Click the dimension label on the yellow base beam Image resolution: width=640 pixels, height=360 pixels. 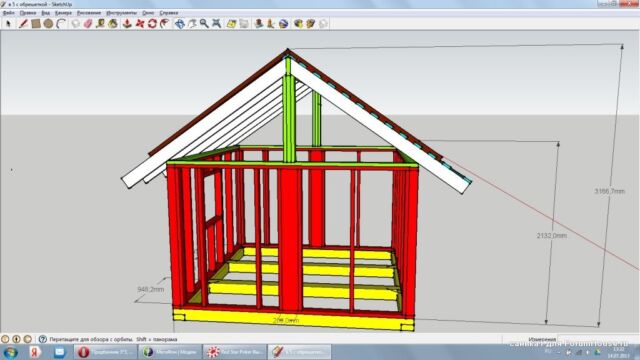(x=286, y=320)
